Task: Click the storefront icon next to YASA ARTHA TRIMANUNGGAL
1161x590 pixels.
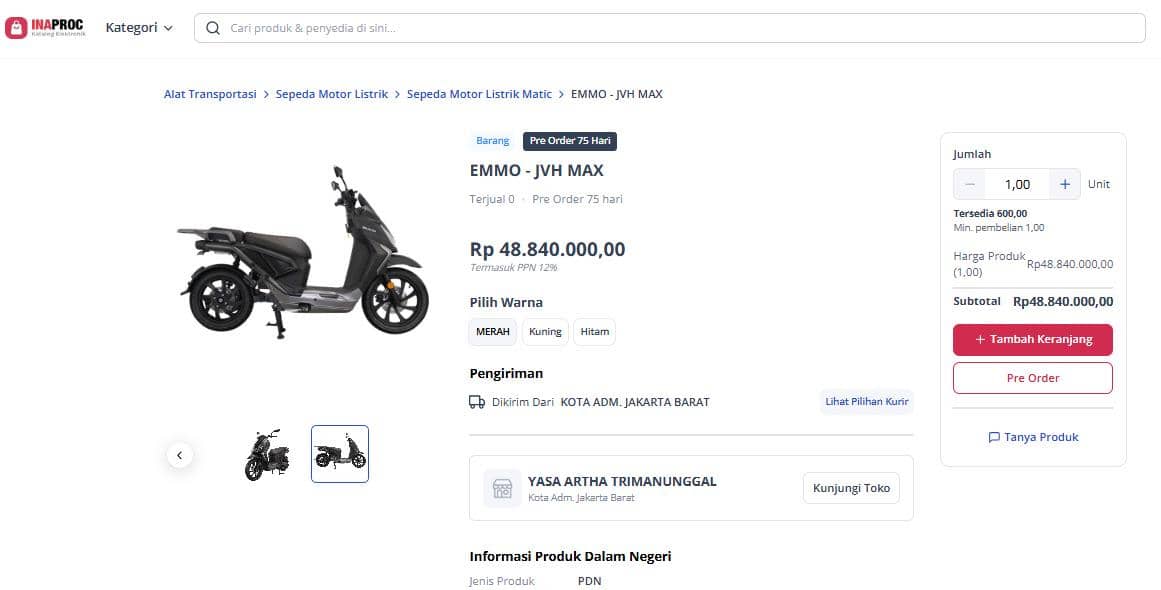Action: 501,488
